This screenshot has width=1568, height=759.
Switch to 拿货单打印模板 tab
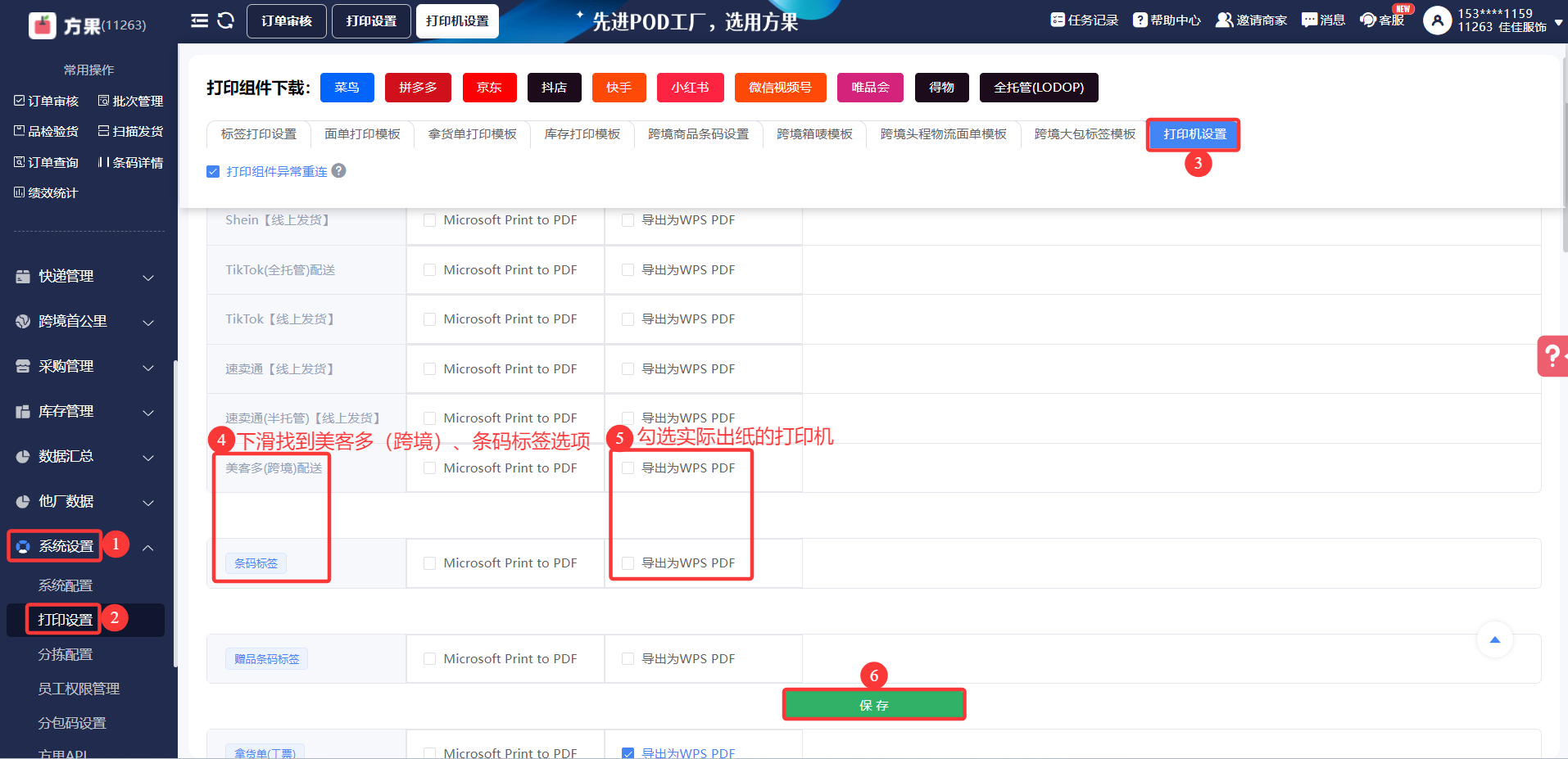click(x=472, y=134)
